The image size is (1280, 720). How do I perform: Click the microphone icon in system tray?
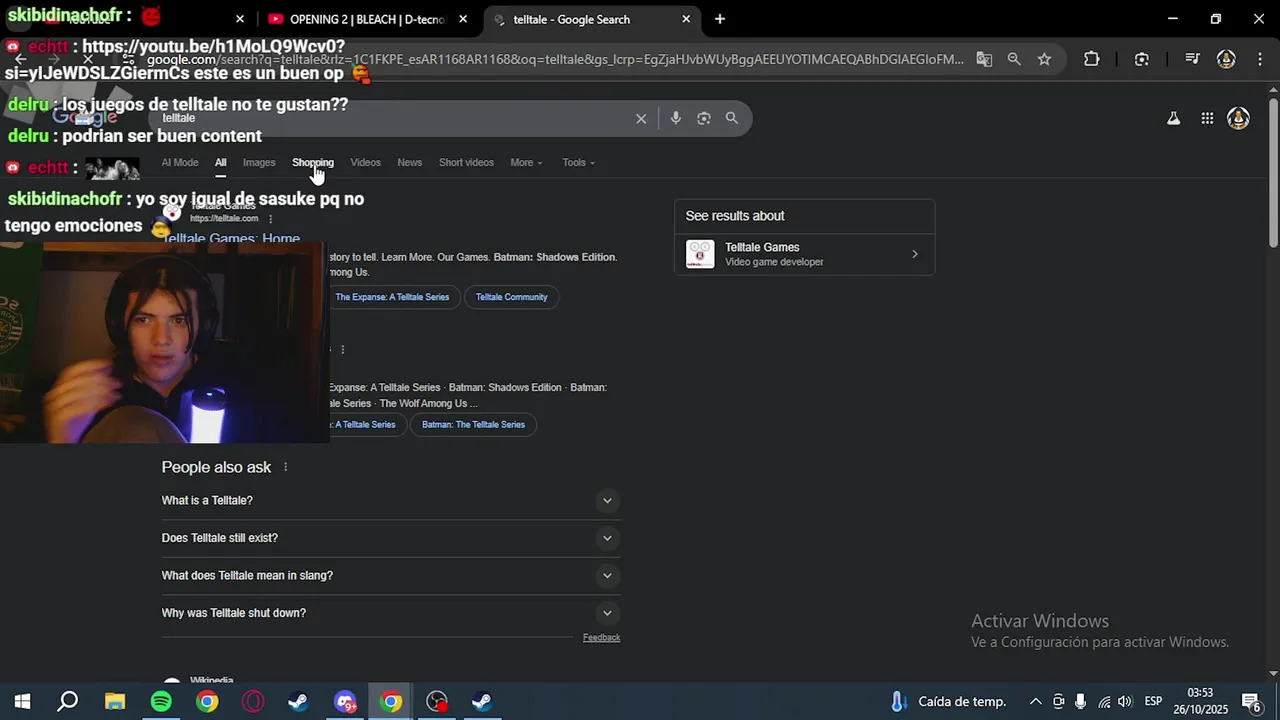(x=1081, y=702)
